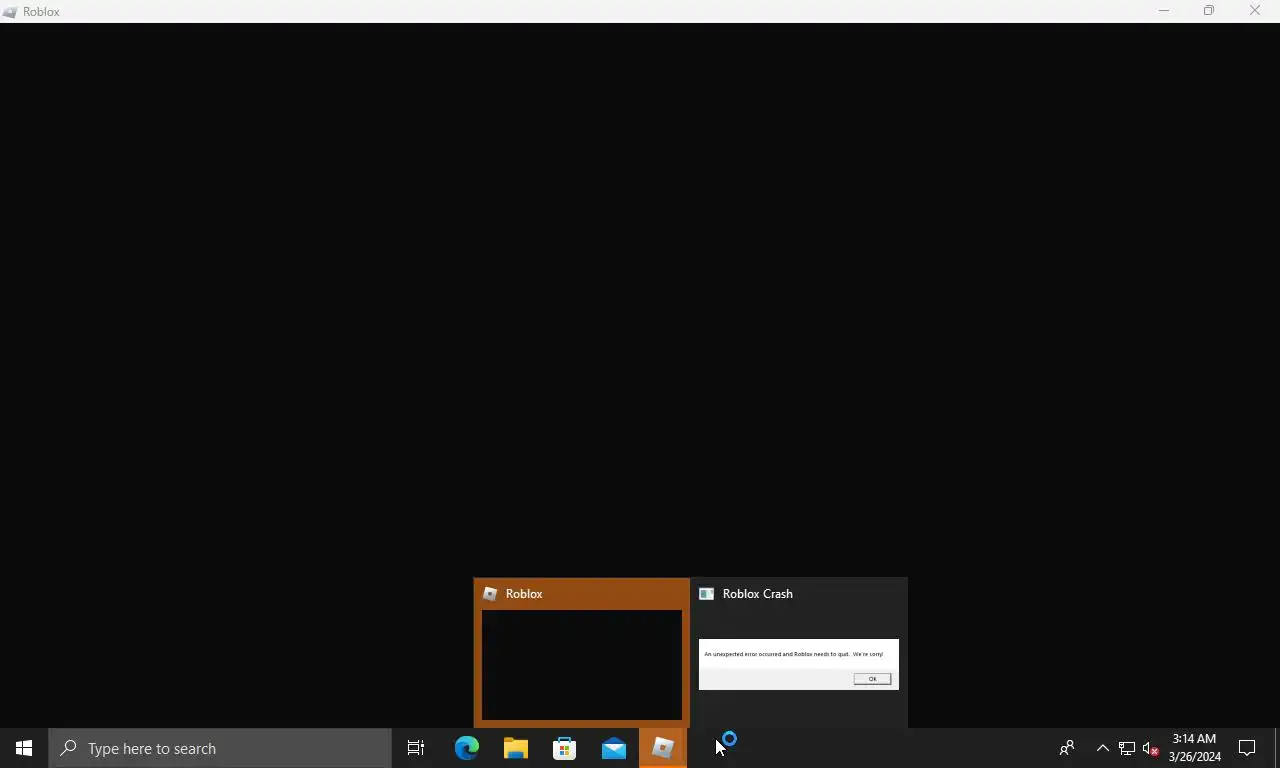Click the taskbar search box
This screenshot has width=1280, height=768.
220,748
